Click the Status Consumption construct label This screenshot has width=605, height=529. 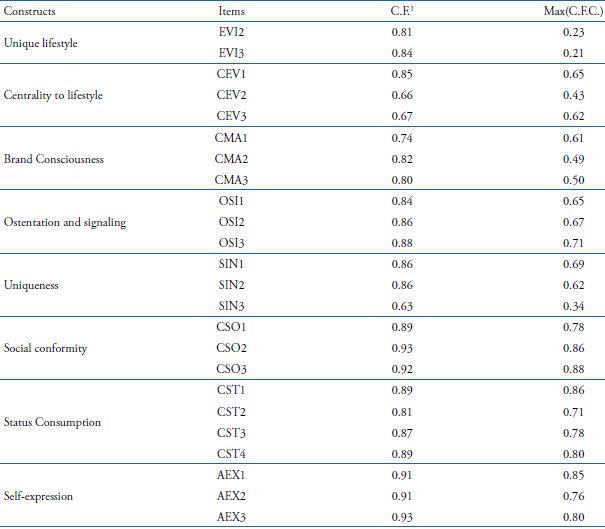(x=53, y=422)
